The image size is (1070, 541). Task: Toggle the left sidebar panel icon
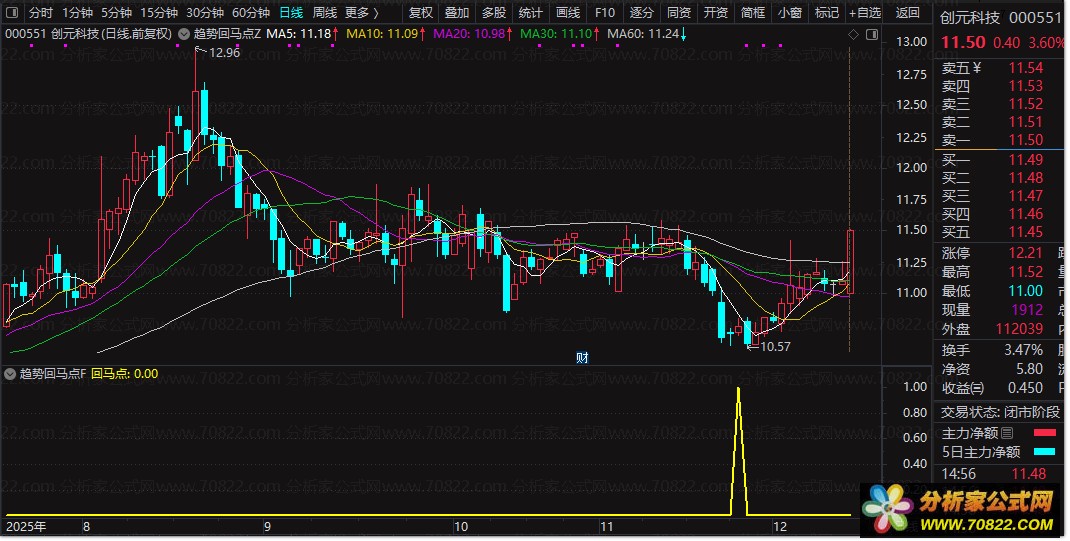click(x=12, y=12)
